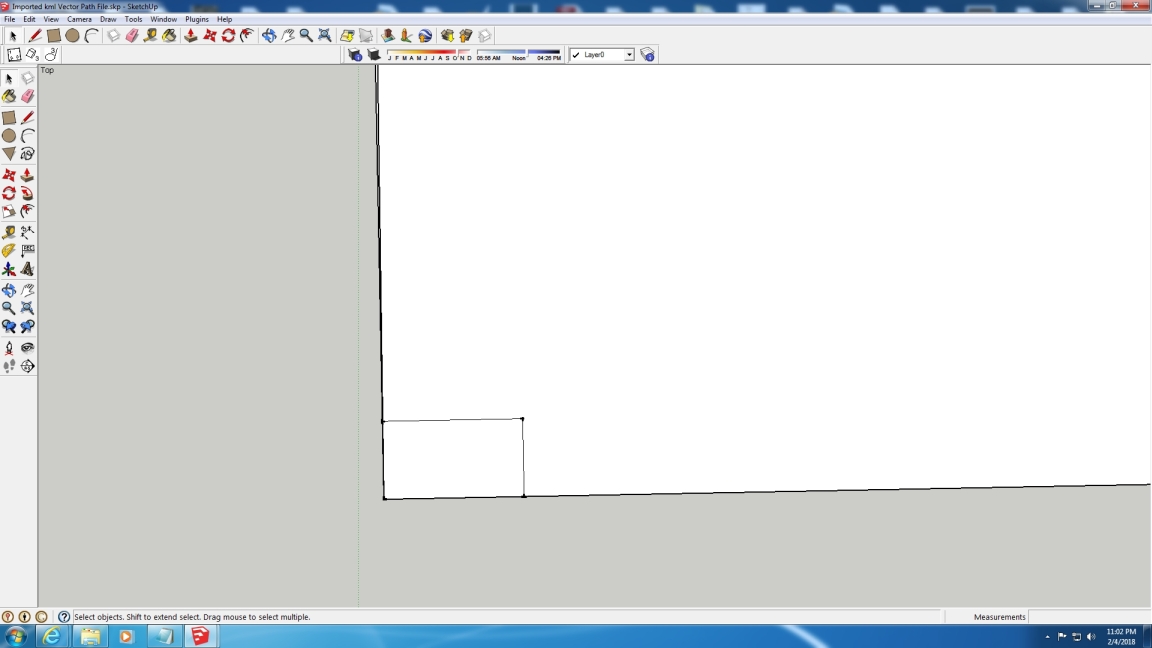Activate the Paint Bucket tool
Image resolution: width=1152 pixels, height=648 pixels.
[x=170, y=35]
